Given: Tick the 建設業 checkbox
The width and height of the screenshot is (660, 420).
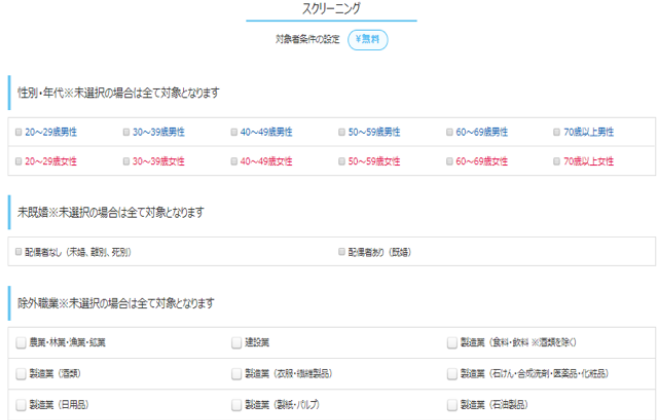Looking at the screenshot, I should pos(236,343).
